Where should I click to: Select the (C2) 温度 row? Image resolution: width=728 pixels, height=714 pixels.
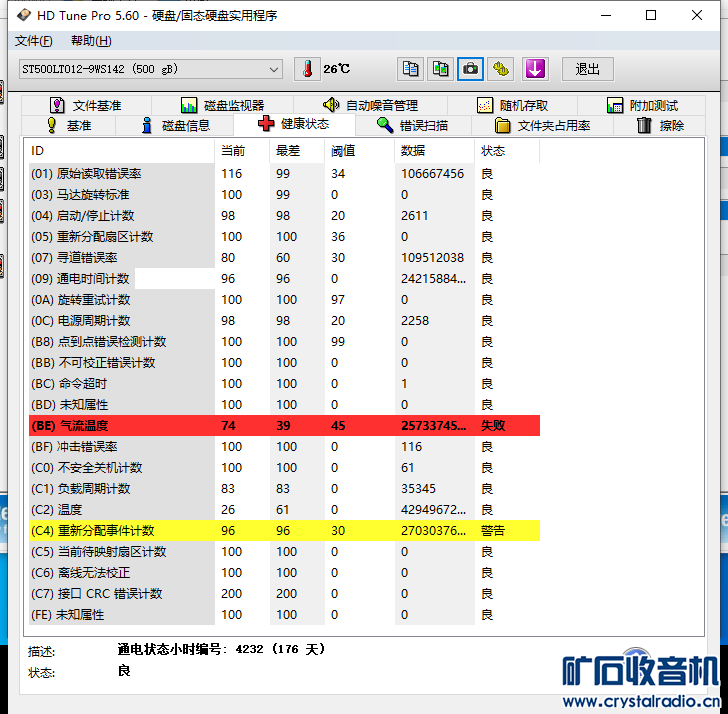(x=284, y=510)
